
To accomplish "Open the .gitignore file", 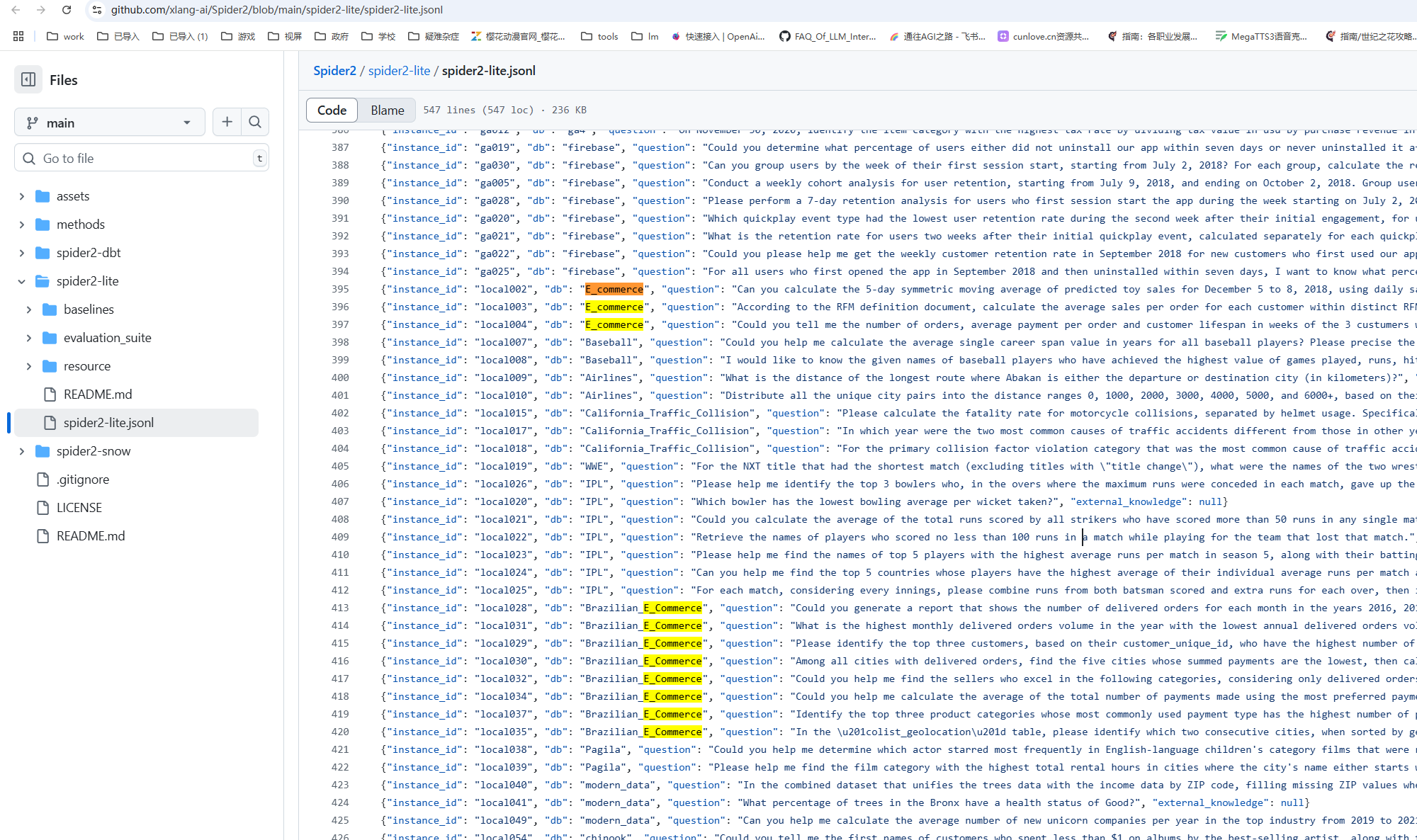I will tap(83, 479).
